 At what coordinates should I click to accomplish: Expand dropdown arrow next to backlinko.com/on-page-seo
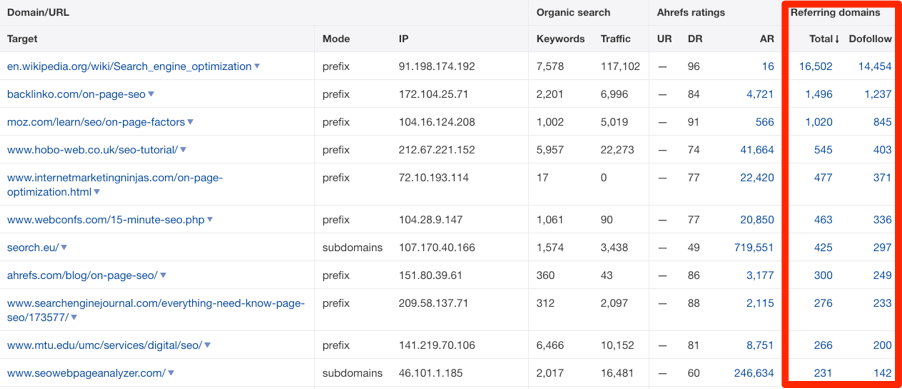click(x=151, y=94)
